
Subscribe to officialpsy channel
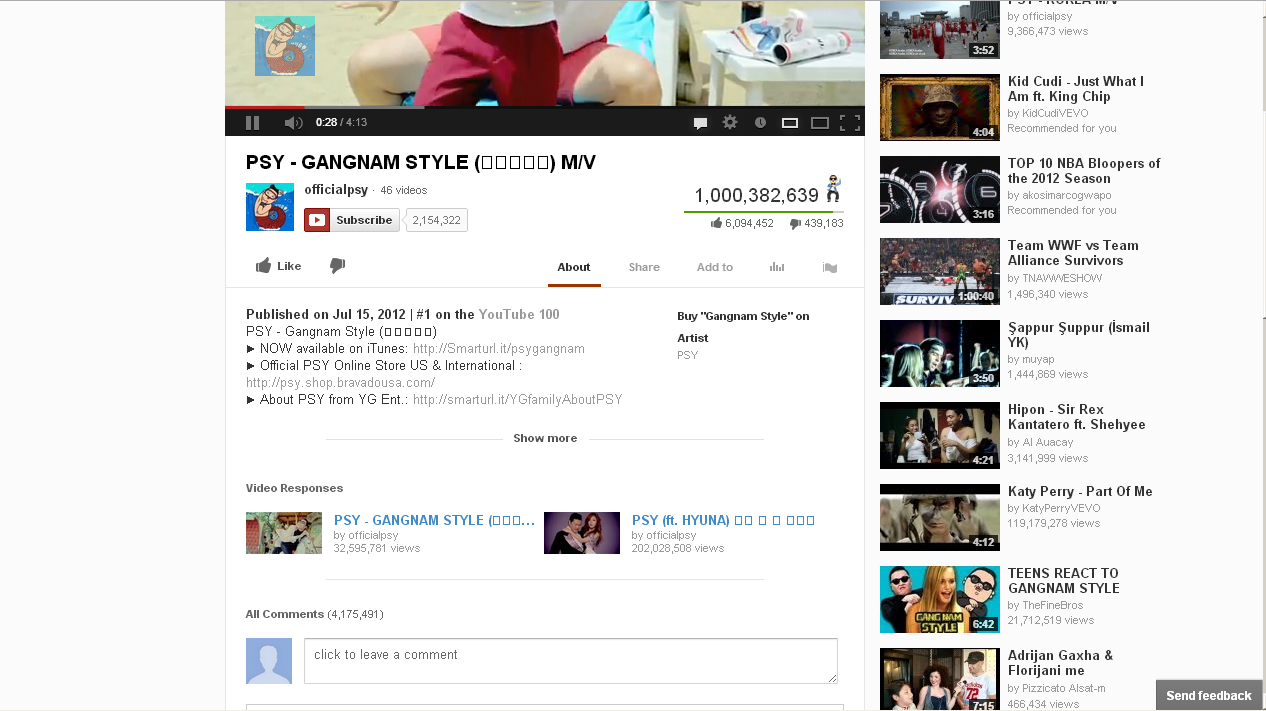(x=352, y=220)
